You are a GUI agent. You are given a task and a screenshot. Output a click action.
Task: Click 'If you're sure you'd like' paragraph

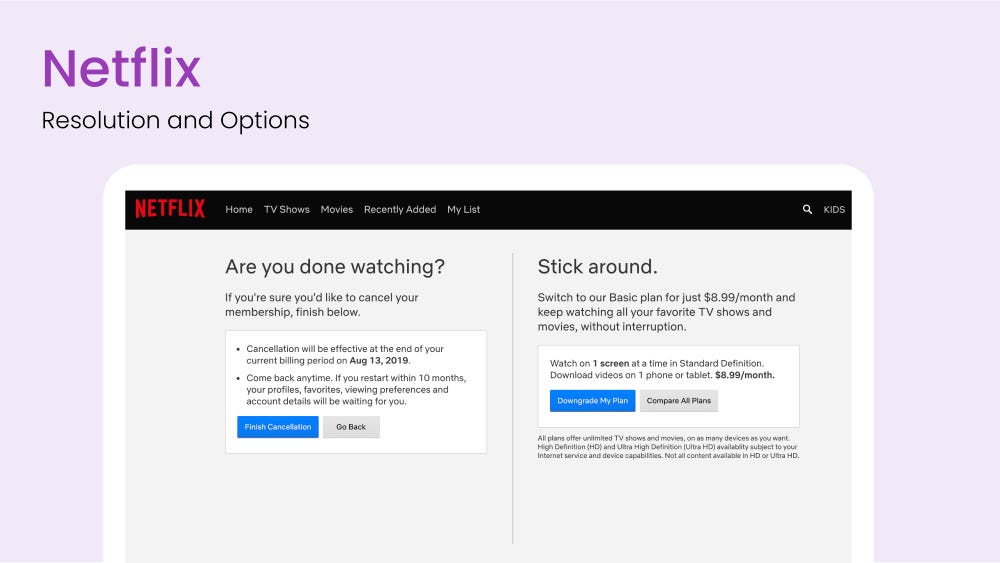click(321, 305)
